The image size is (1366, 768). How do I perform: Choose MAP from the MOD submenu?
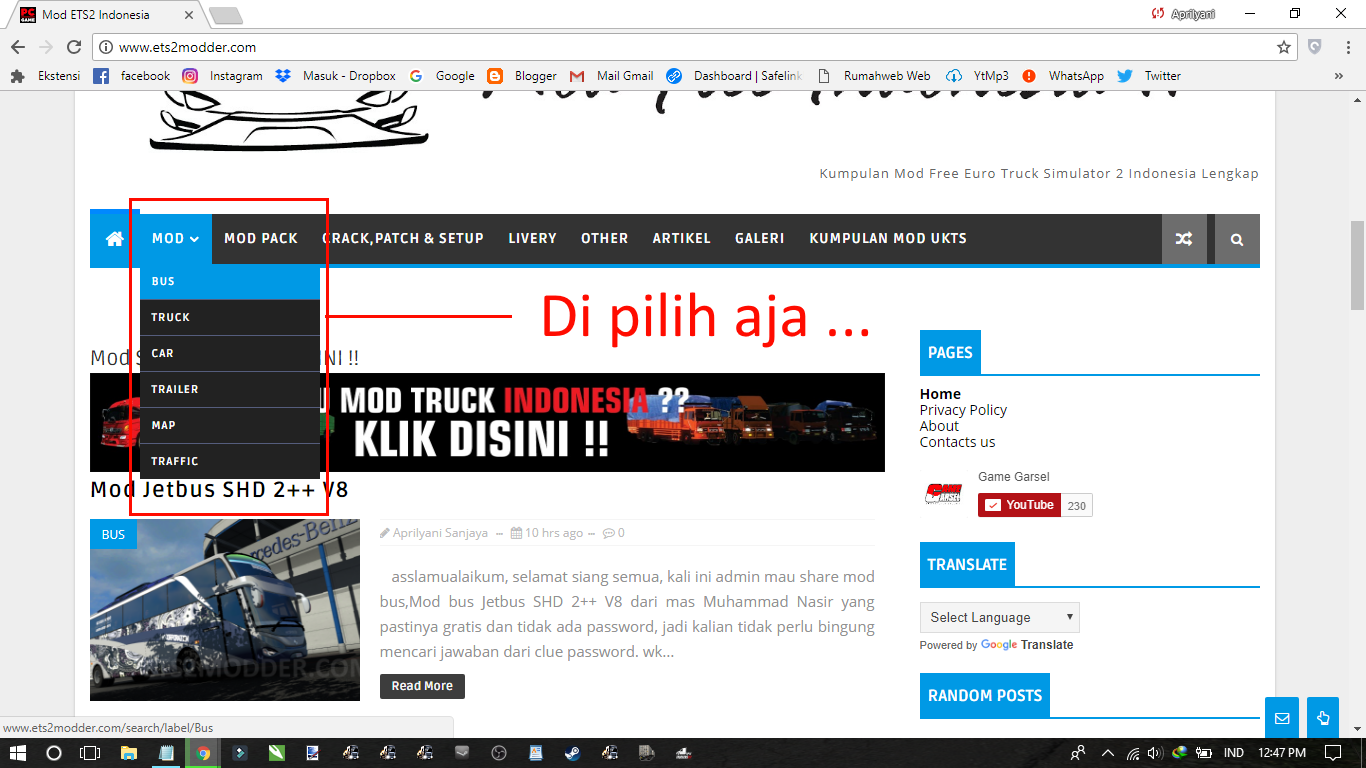click(230, 425)
